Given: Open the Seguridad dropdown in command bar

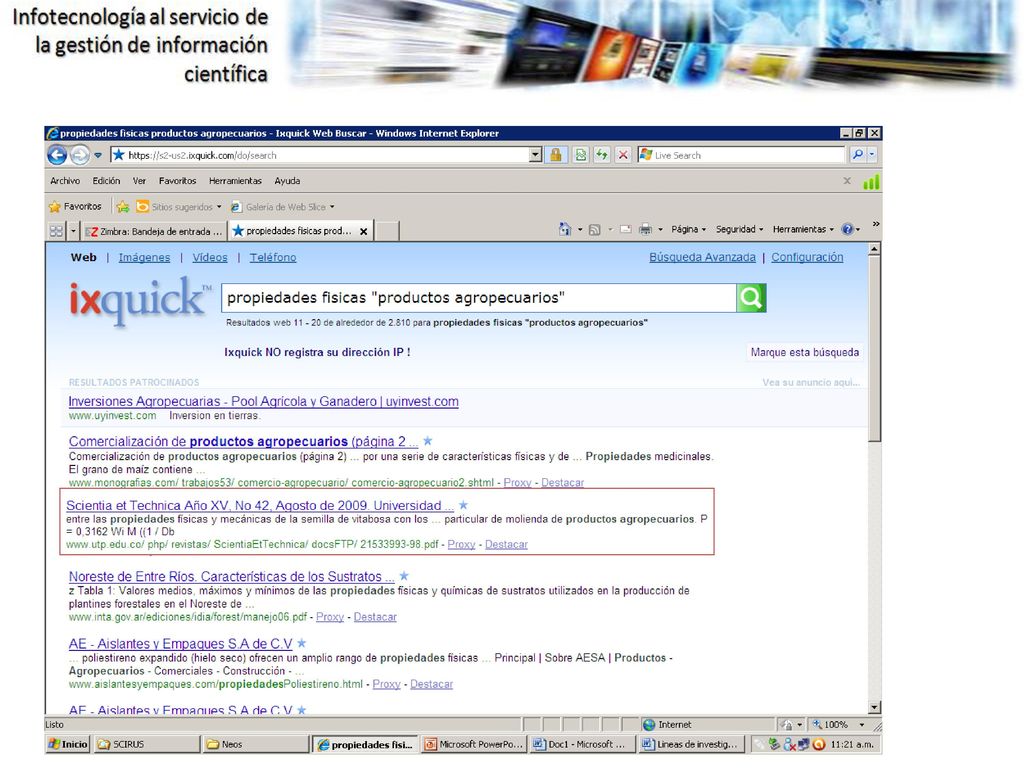Looking at the screenshot, I should pyautogui.click(x=739, y=229).
